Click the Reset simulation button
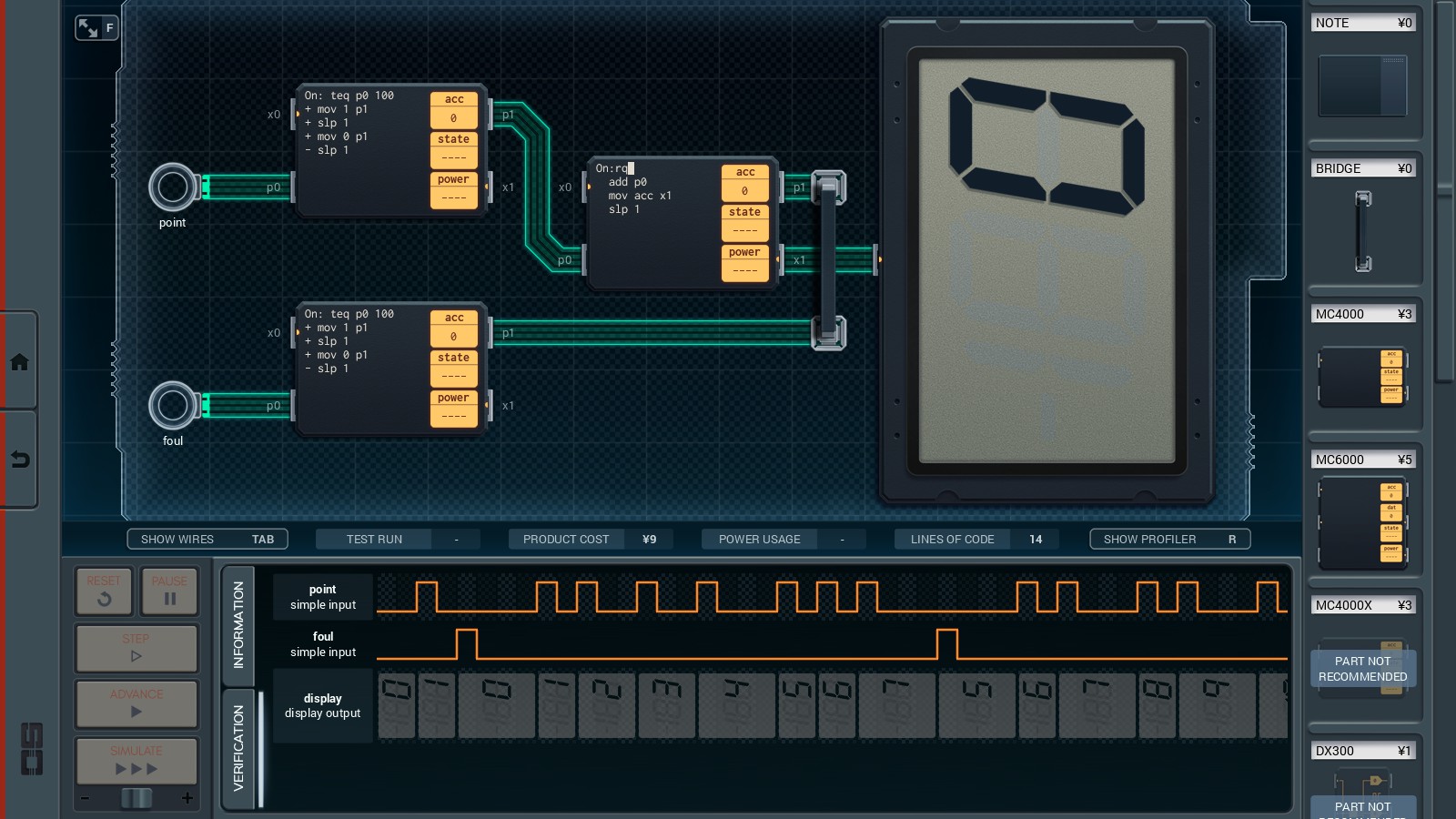The image size is (1456, 819). coord(104,591)
